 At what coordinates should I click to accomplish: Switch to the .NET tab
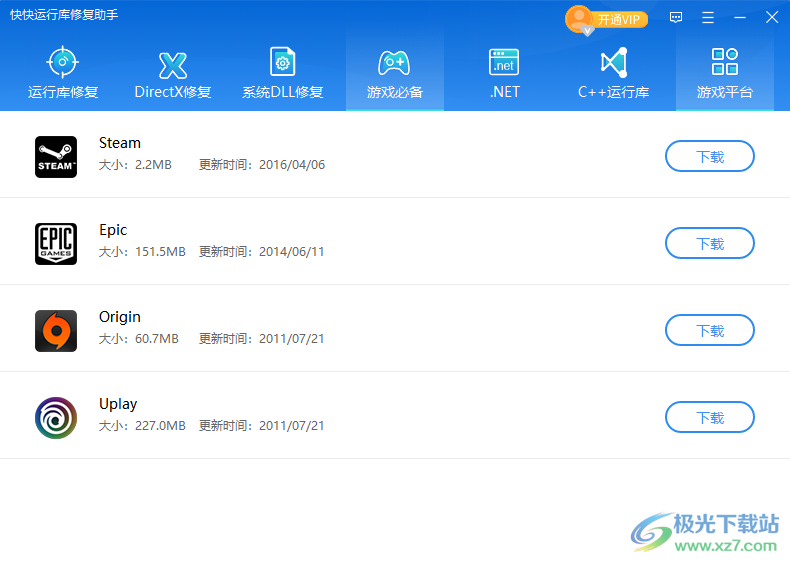[504, 73]
